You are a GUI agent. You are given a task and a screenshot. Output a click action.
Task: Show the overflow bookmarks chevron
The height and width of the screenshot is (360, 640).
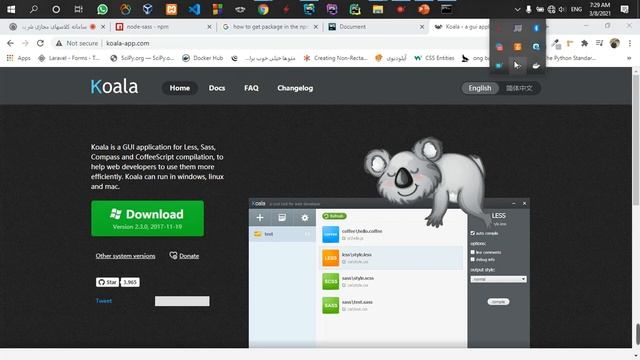[x=629, y=58]
